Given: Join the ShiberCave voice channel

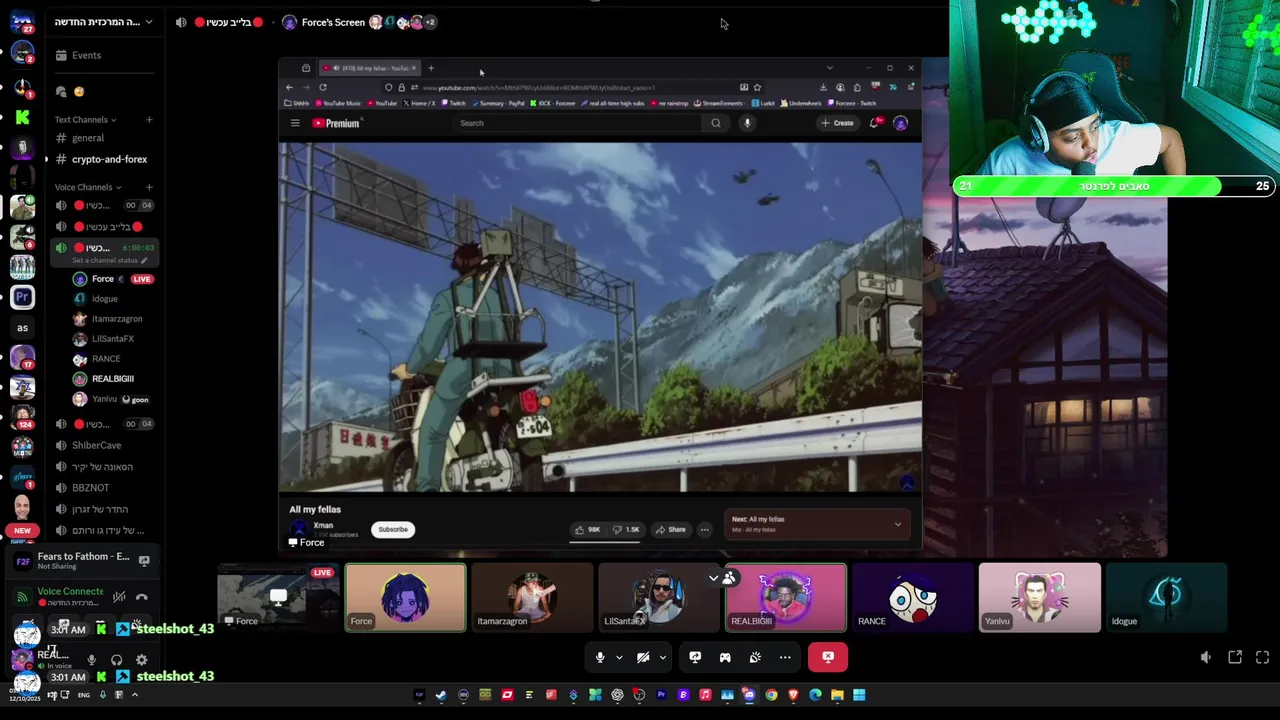Looking at the screenshot, I should coord(104,445).
